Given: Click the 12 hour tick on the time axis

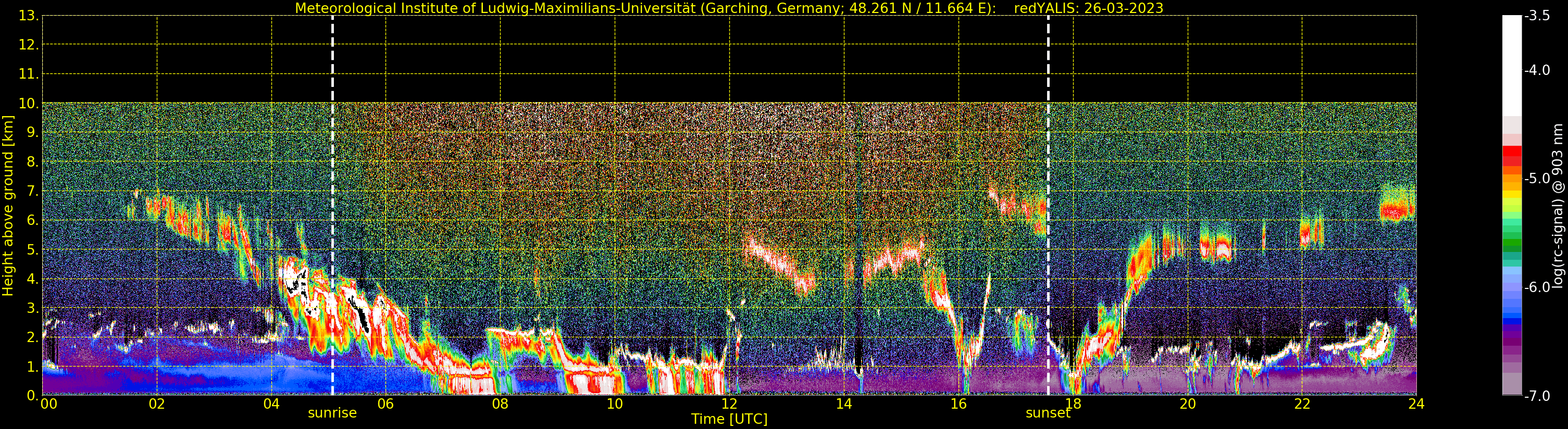Looking at the screenshot, I should point(729,403).
